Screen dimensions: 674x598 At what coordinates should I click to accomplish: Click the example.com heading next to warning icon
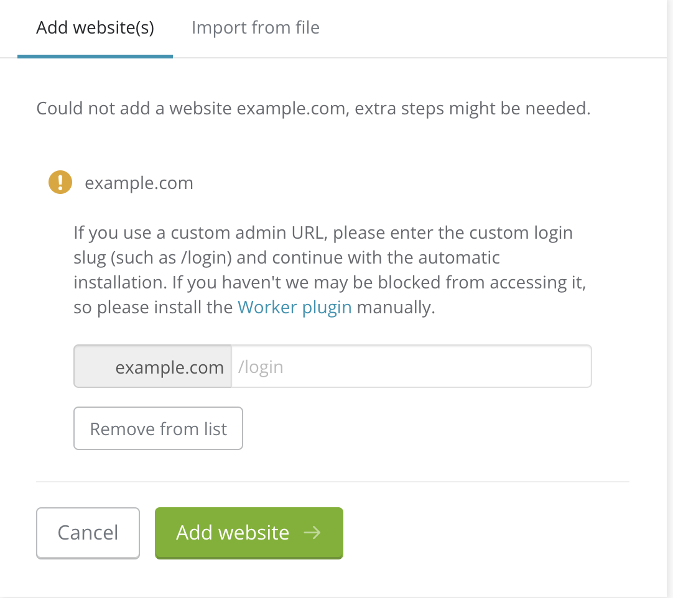click(x=139, y=183)
